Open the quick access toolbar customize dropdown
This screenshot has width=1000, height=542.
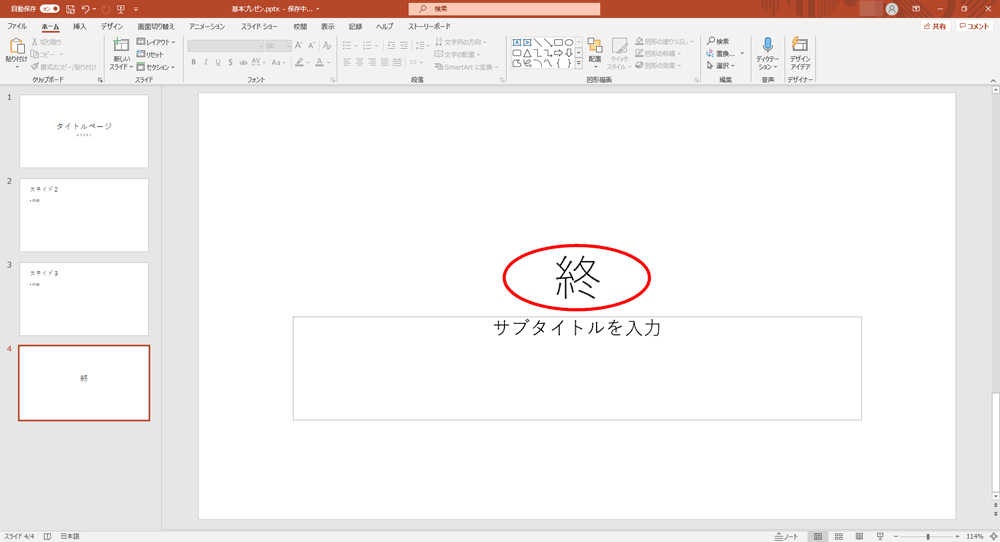click(x=136, y=9)
